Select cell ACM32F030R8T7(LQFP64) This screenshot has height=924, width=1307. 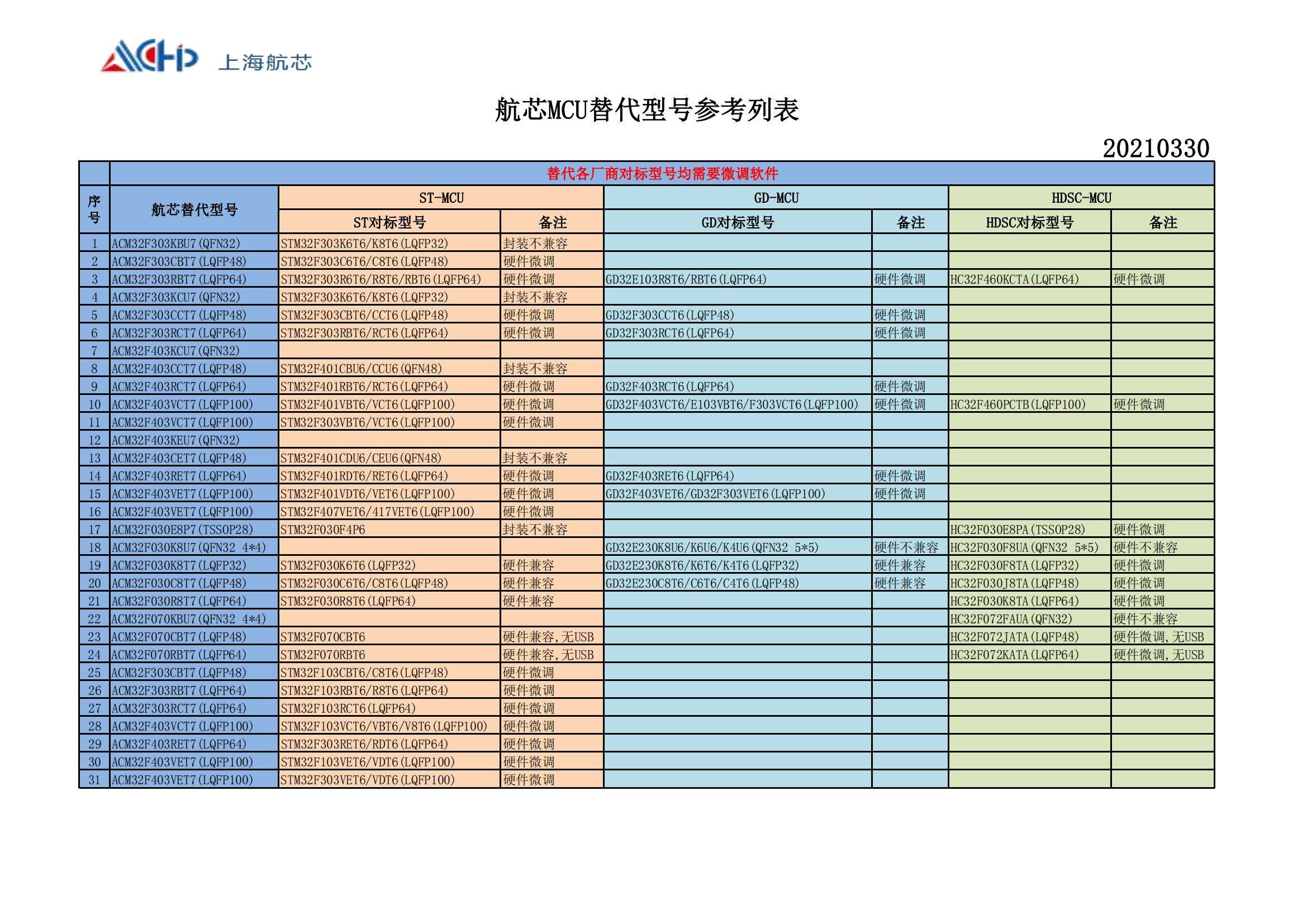(194, 601)
